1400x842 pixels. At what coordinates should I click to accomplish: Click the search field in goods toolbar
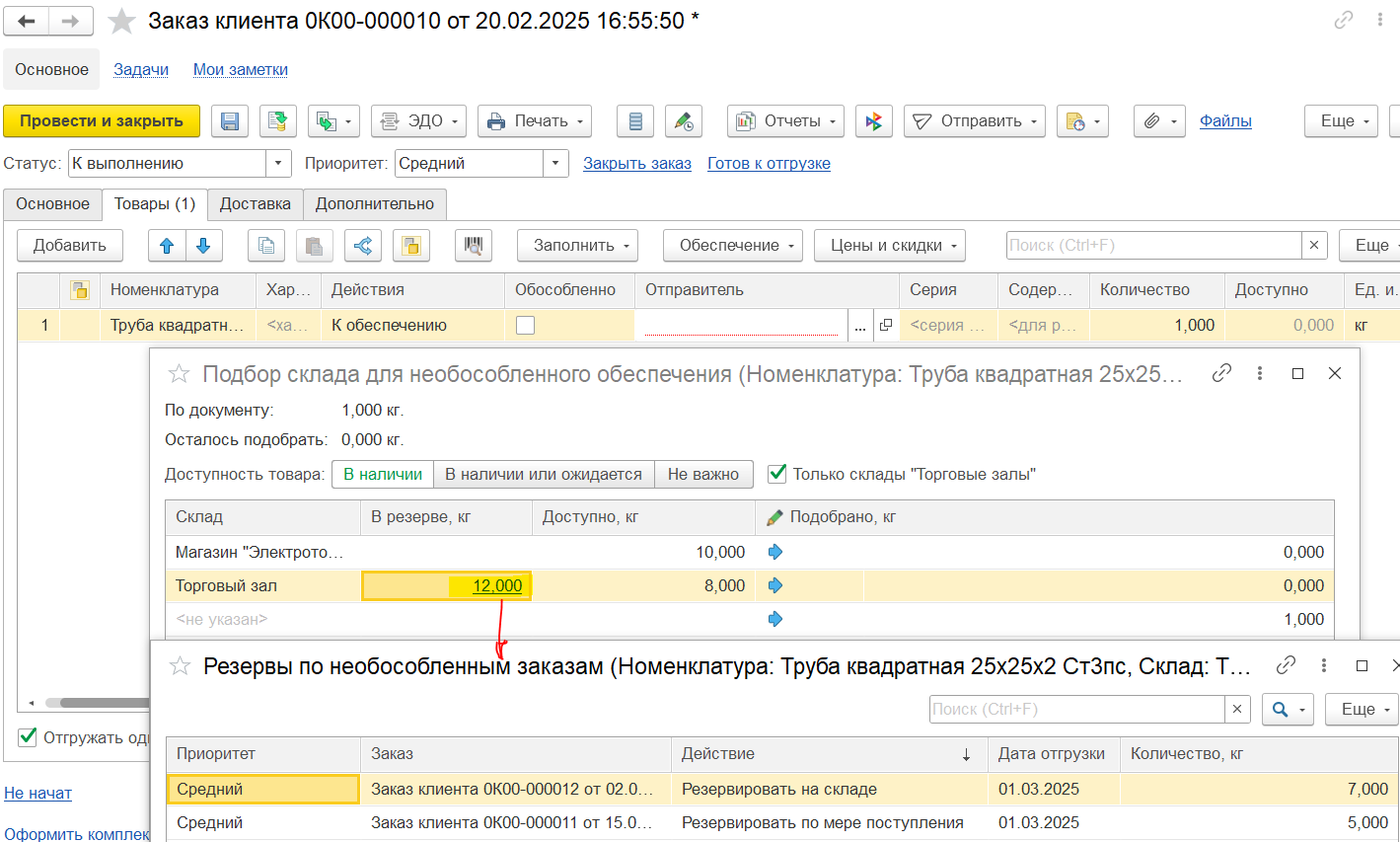[1152, 246]
